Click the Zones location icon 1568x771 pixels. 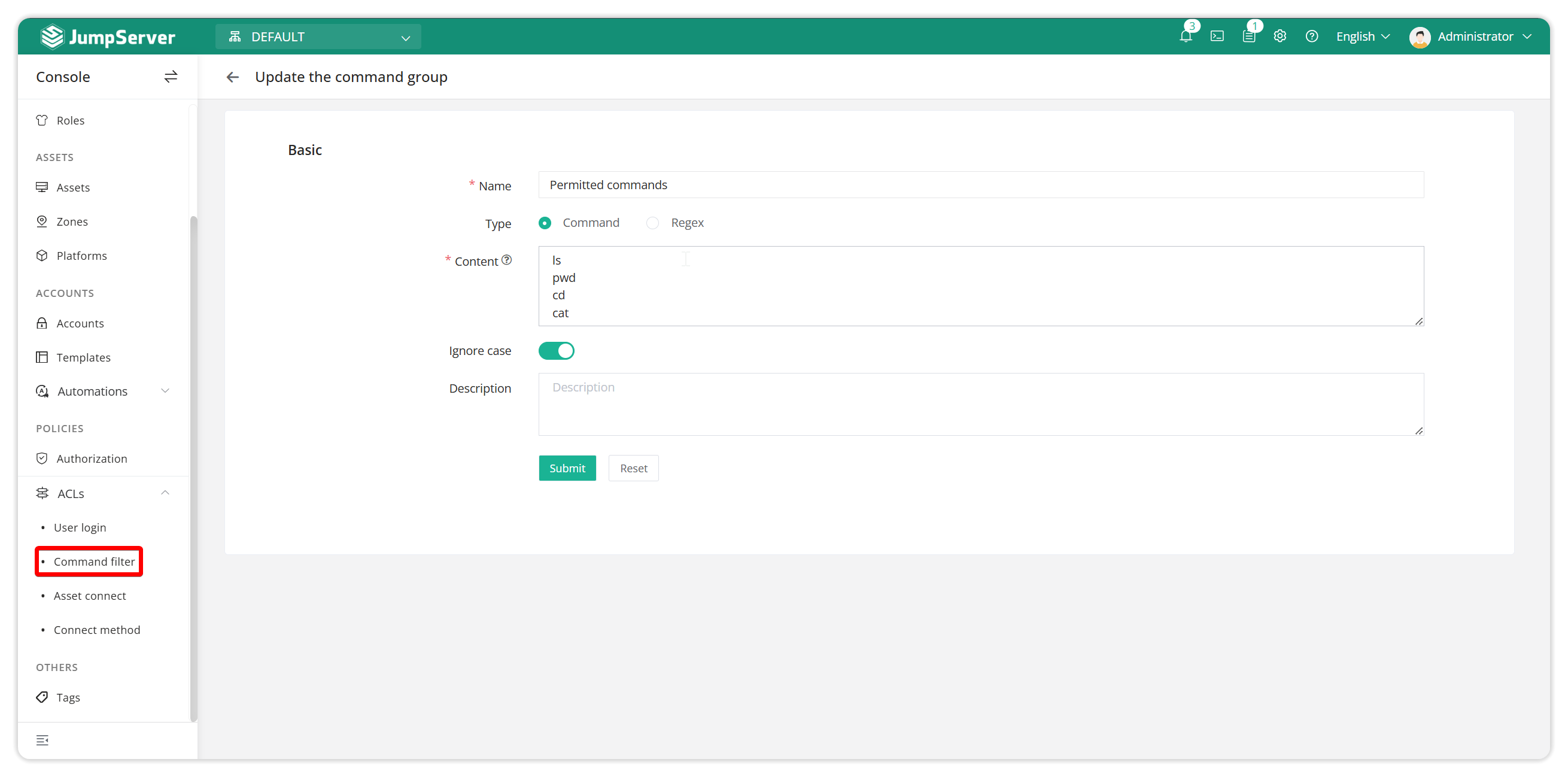click(x=42, y=221)
